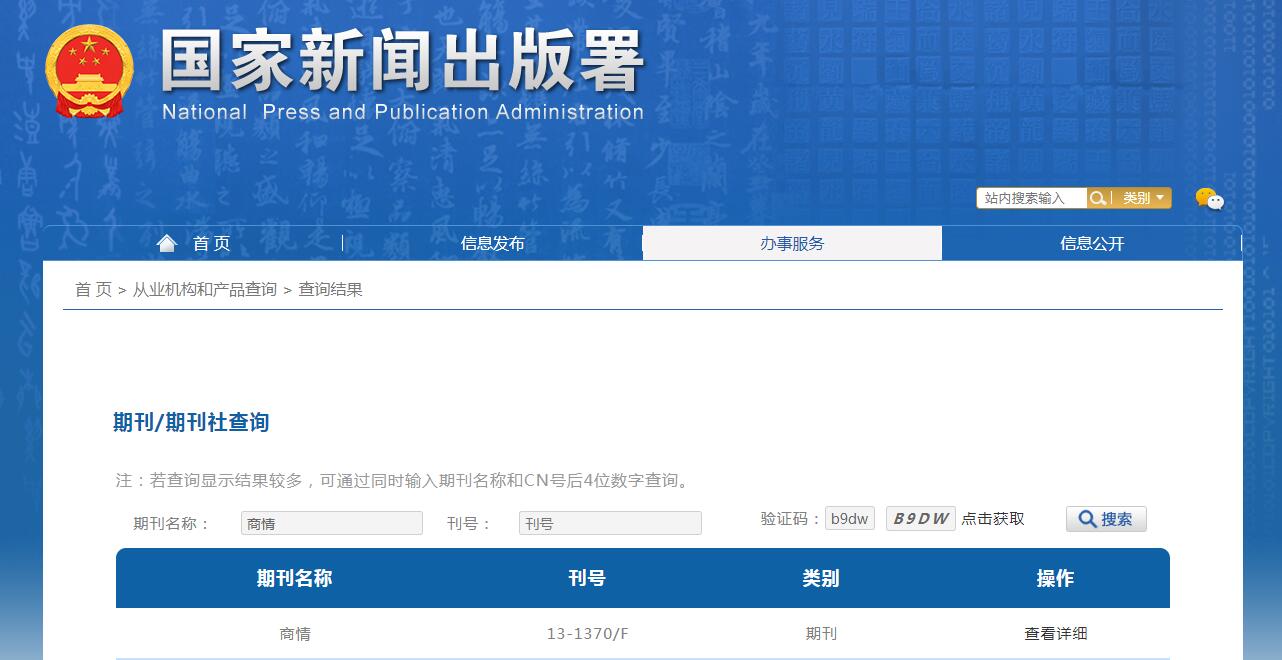Screen dimensions: 1282x660
Task: Select the 办事服务 menu item
Action: pos(792,242)
